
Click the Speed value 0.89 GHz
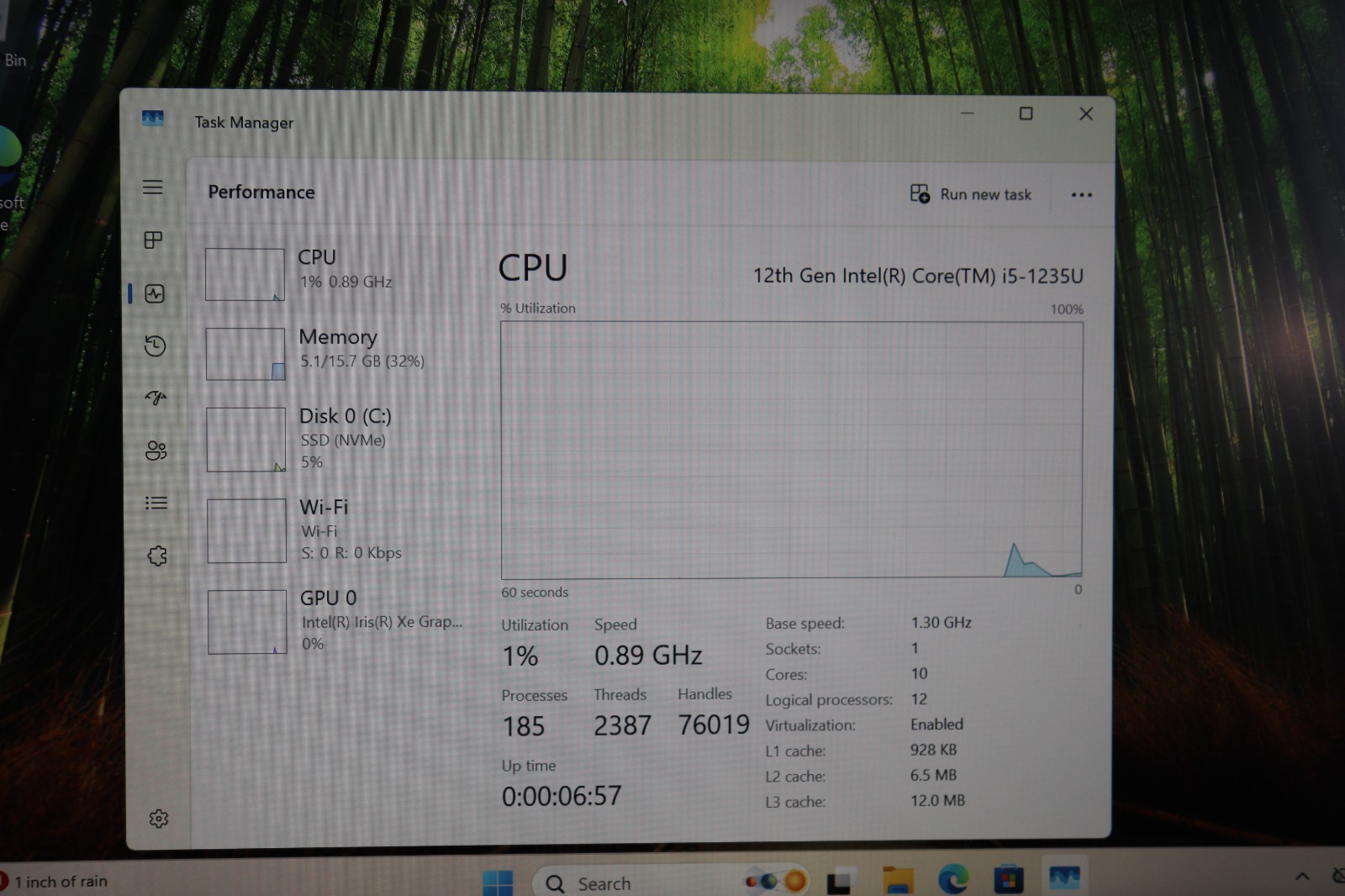tap(648, 655)
